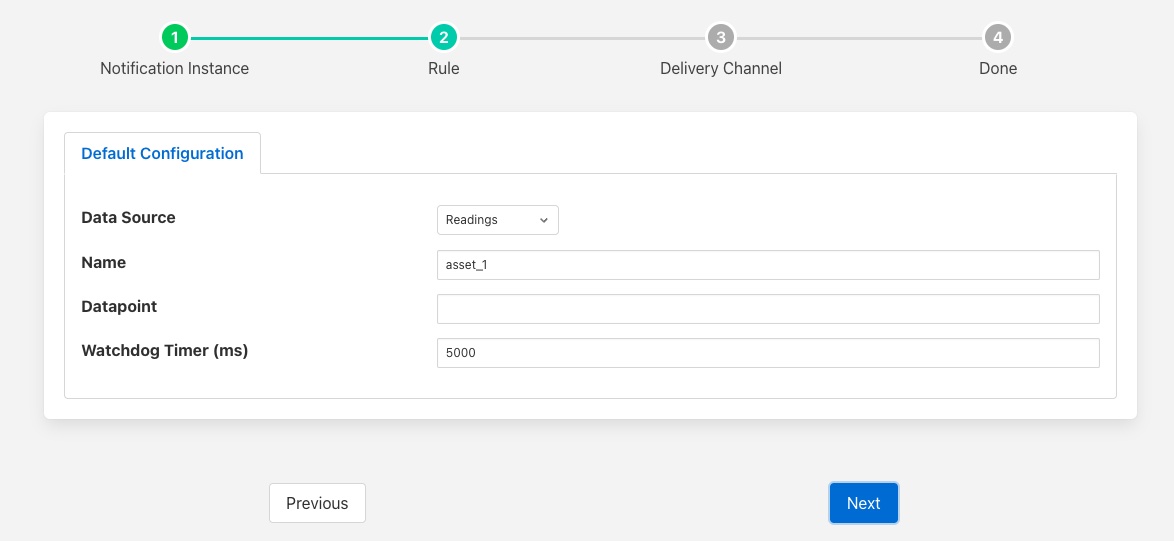Image resolution: width=1174 pixels, height=541 pixels.
Task: Focus the Watchdog Timer field showing 5000
Action: 767,353
